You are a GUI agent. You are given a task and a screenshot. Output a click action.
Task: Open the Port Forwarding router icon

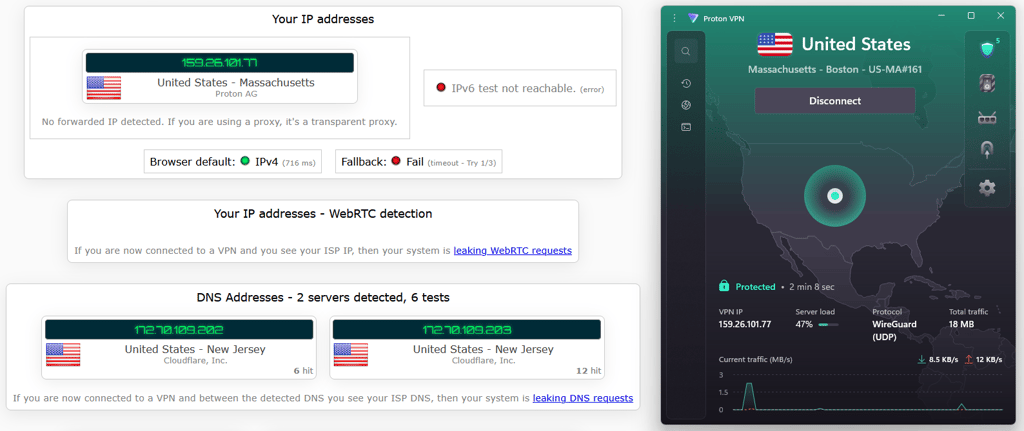coord(987,118)
